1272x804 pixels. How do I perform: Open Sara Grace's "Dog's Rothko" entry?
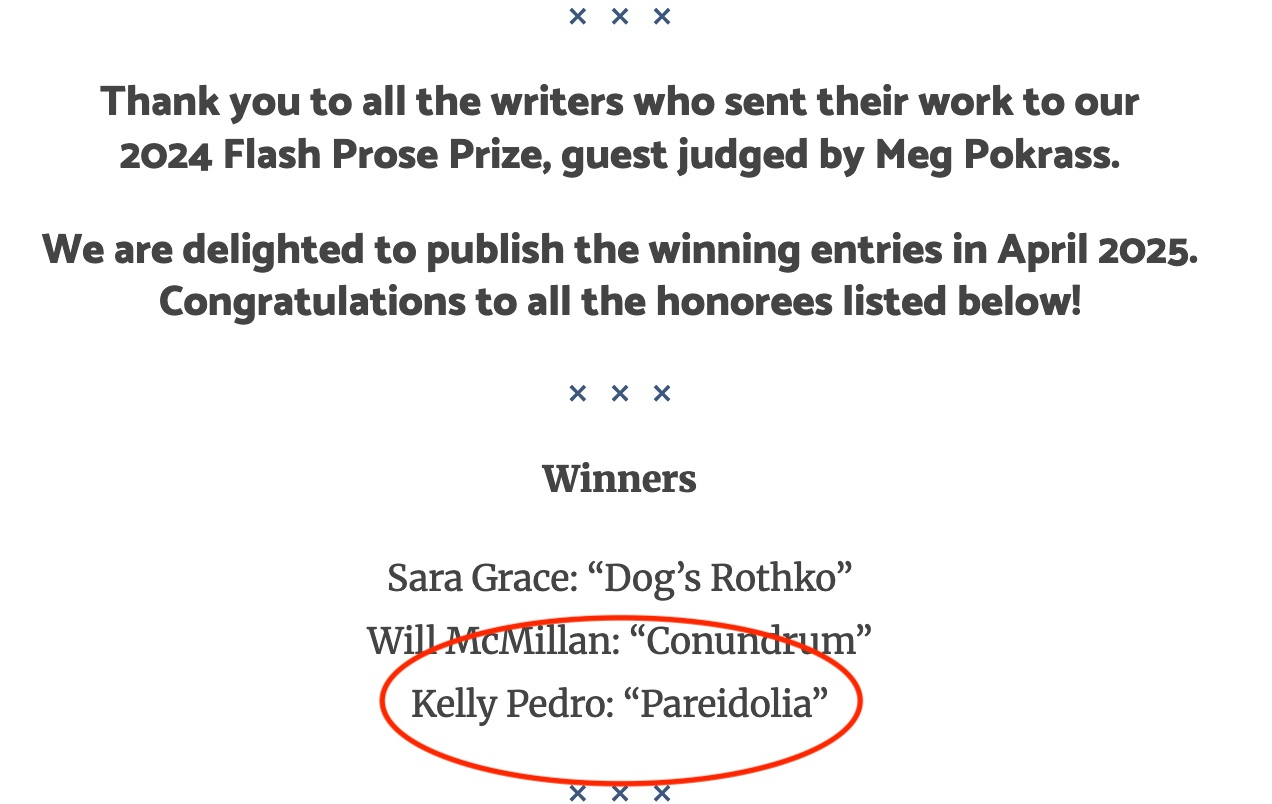[x=619, y=578]
